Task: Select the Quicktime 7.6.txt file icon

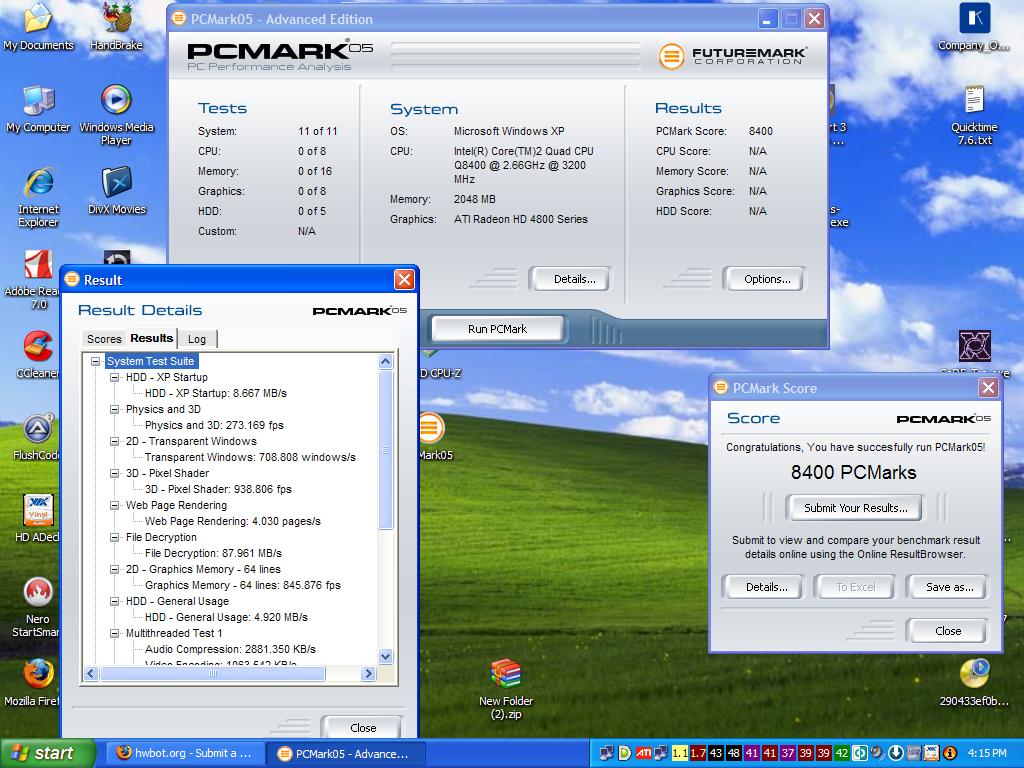Action: pyautogui.click(x=974, y=115)
